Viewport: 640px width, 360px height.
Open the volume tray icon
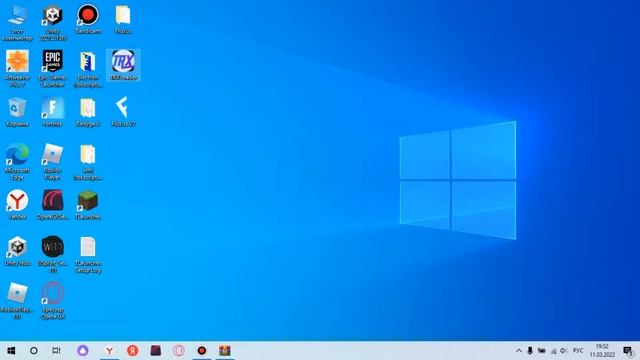point(563,351)
